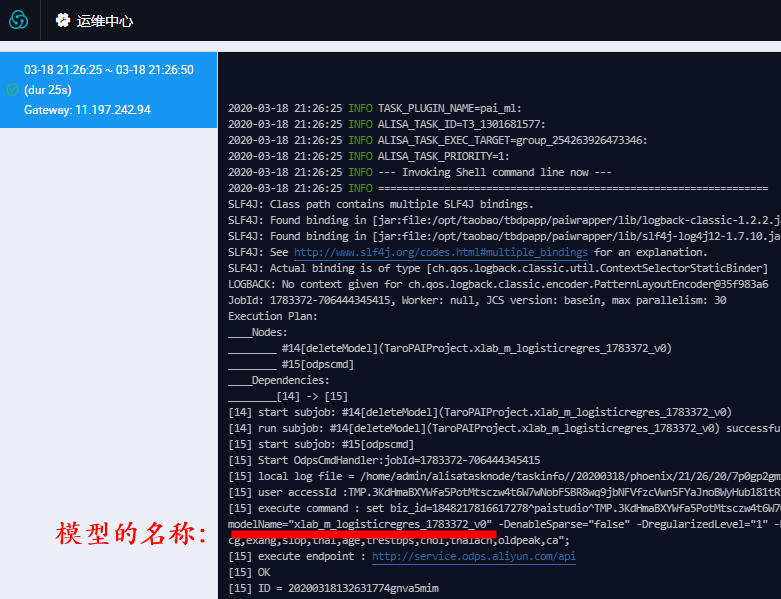Open the service.odps.aliyun.com/api link
The image size is (781, 599).
[x=474, y=557]
